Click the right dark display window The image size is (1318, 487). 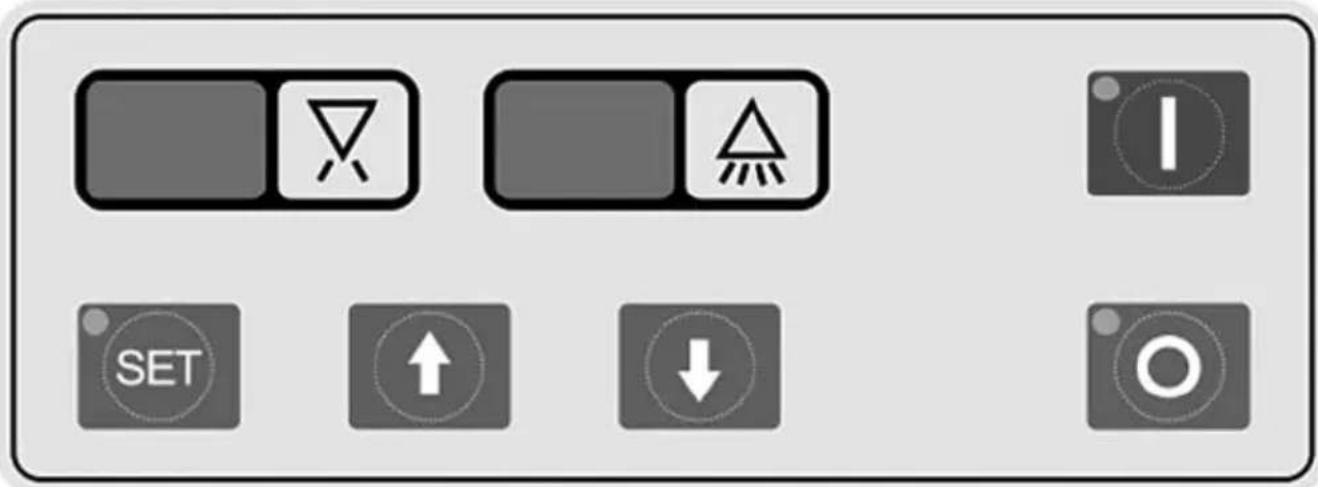point(584,139)
